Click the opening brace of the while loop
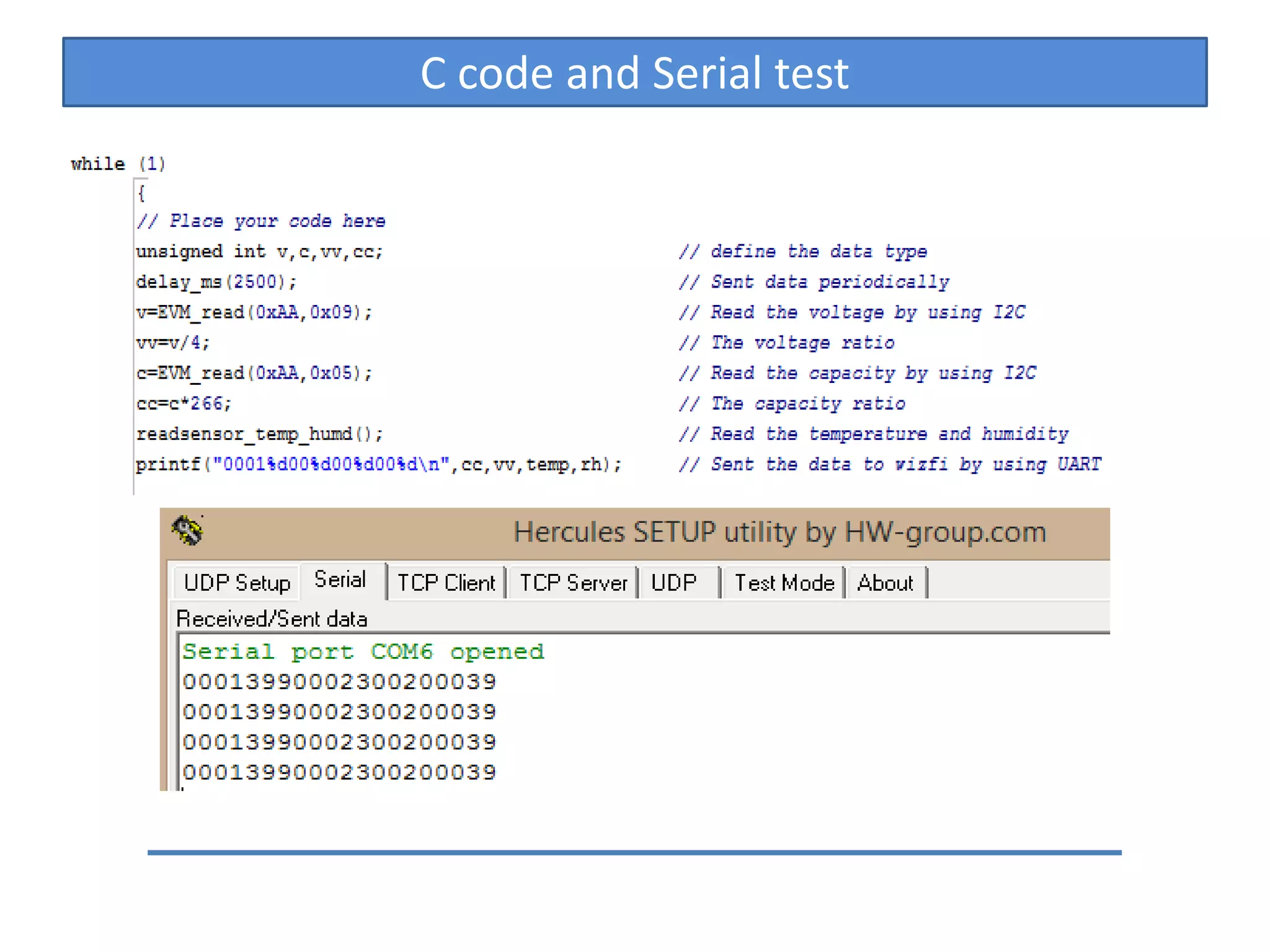Viewport: 1270px width, 952px height. point(141,193)
